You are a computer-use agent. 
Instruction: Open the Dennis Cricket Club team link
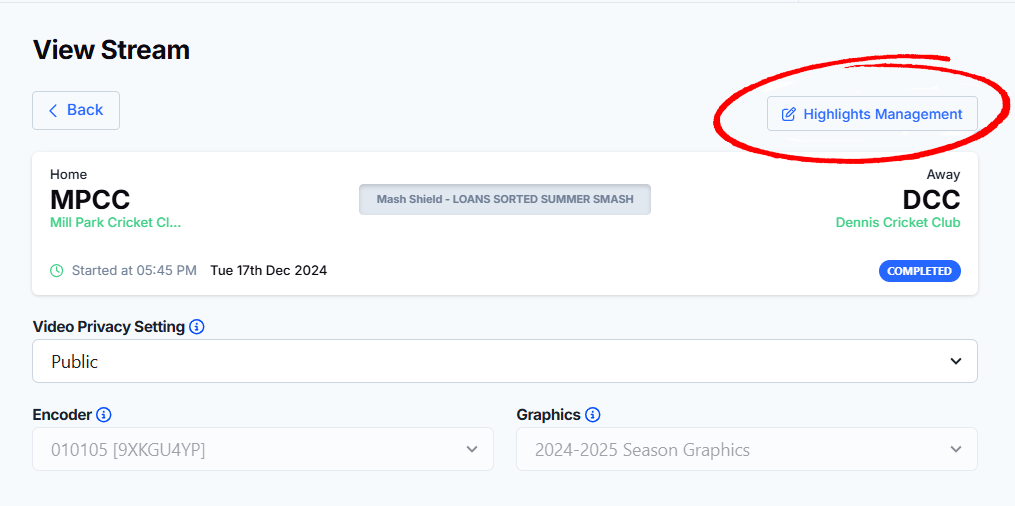pos(898,223)
